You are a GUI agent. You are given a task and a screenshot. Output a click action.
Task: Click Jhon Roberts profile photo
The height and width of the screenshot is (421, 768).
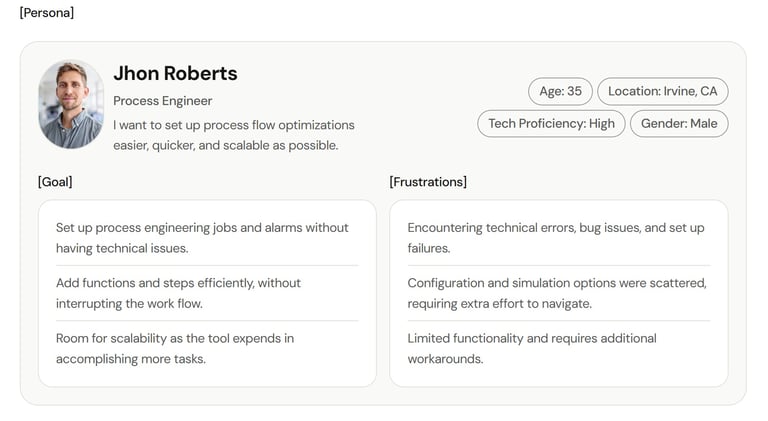coord(71,104)
